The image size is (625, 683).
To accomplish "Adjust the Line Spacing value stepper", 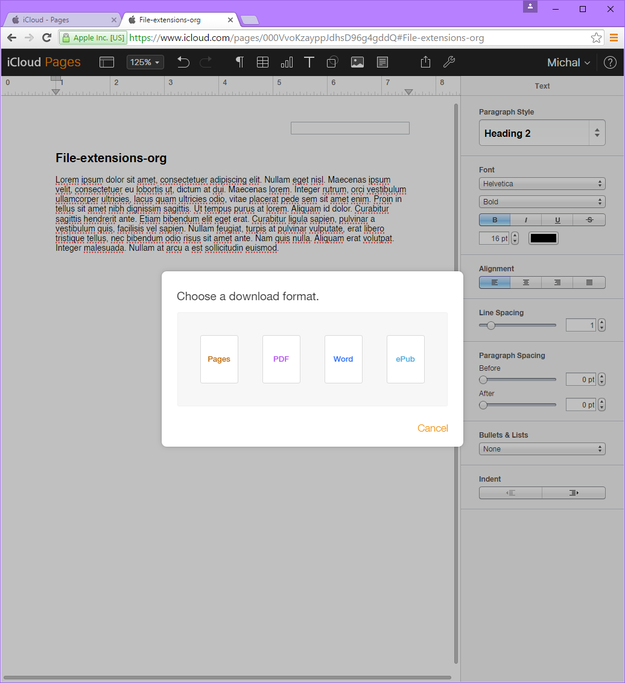I will (x=601, y=325).
